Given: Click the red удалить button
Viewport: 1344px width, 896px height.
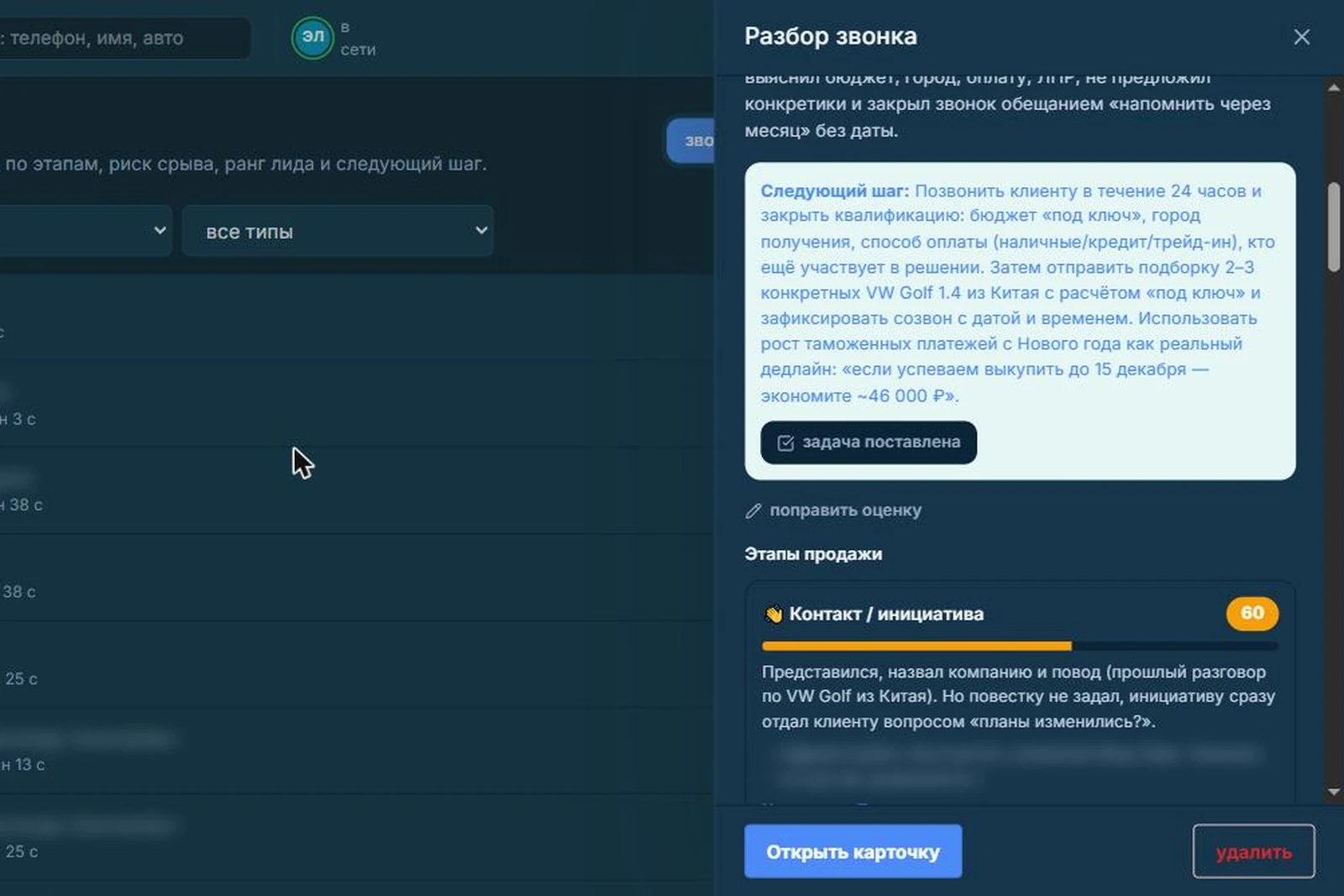Looking at the screenshot, I should (1253, 851).
